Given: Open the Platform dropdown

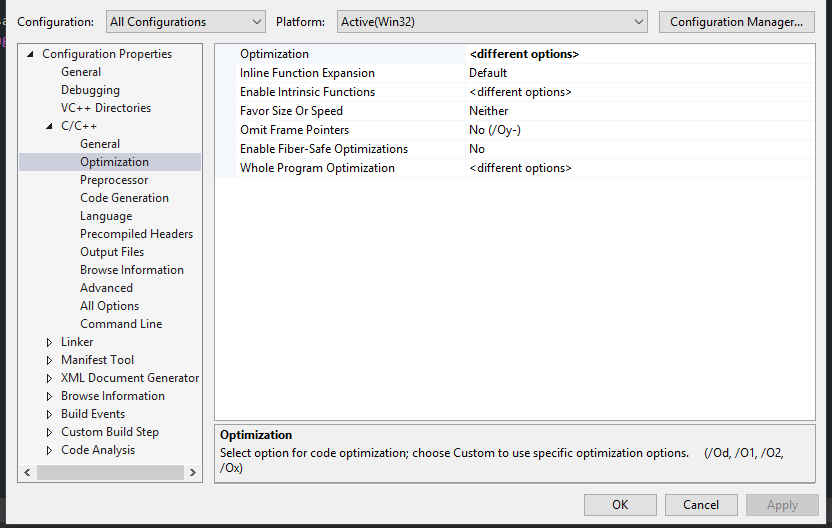Looking at the screenshot, I should (491, 21).
